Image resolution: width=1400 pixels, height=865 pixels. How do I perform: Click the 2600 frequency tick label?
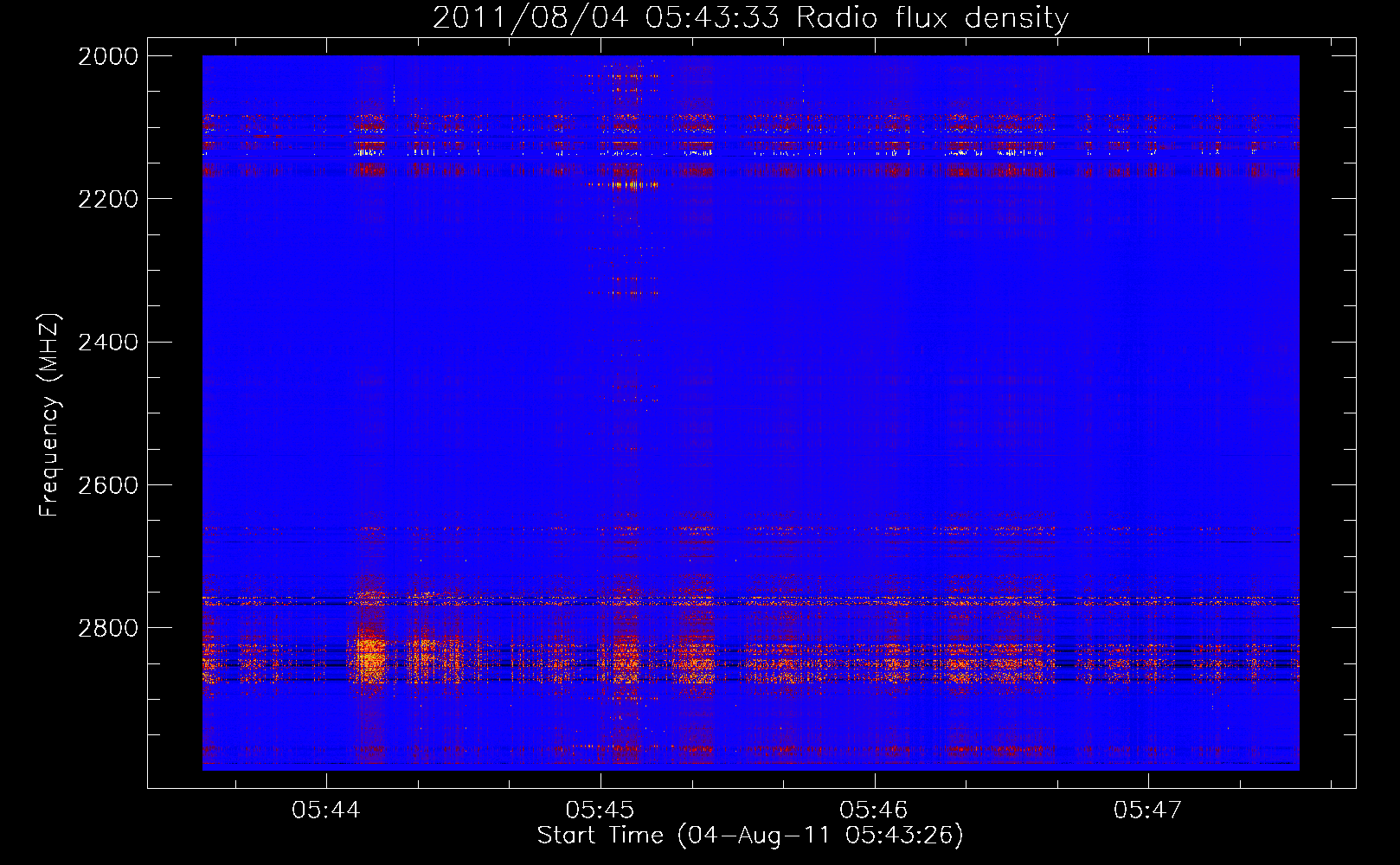(x=108, y=485)
